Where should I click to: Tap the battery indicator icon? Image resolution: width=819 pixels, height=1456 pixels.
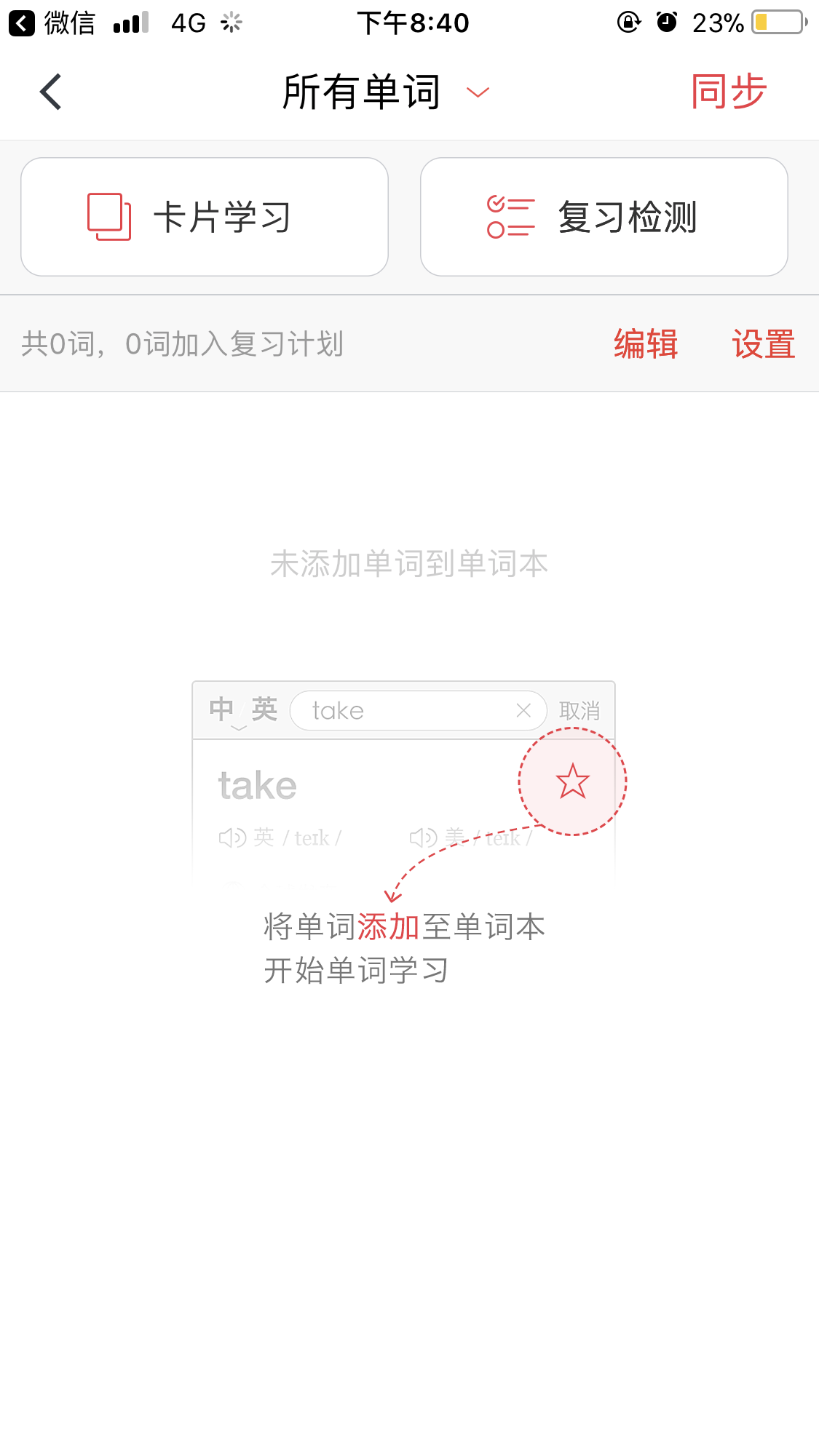(780, 23)
